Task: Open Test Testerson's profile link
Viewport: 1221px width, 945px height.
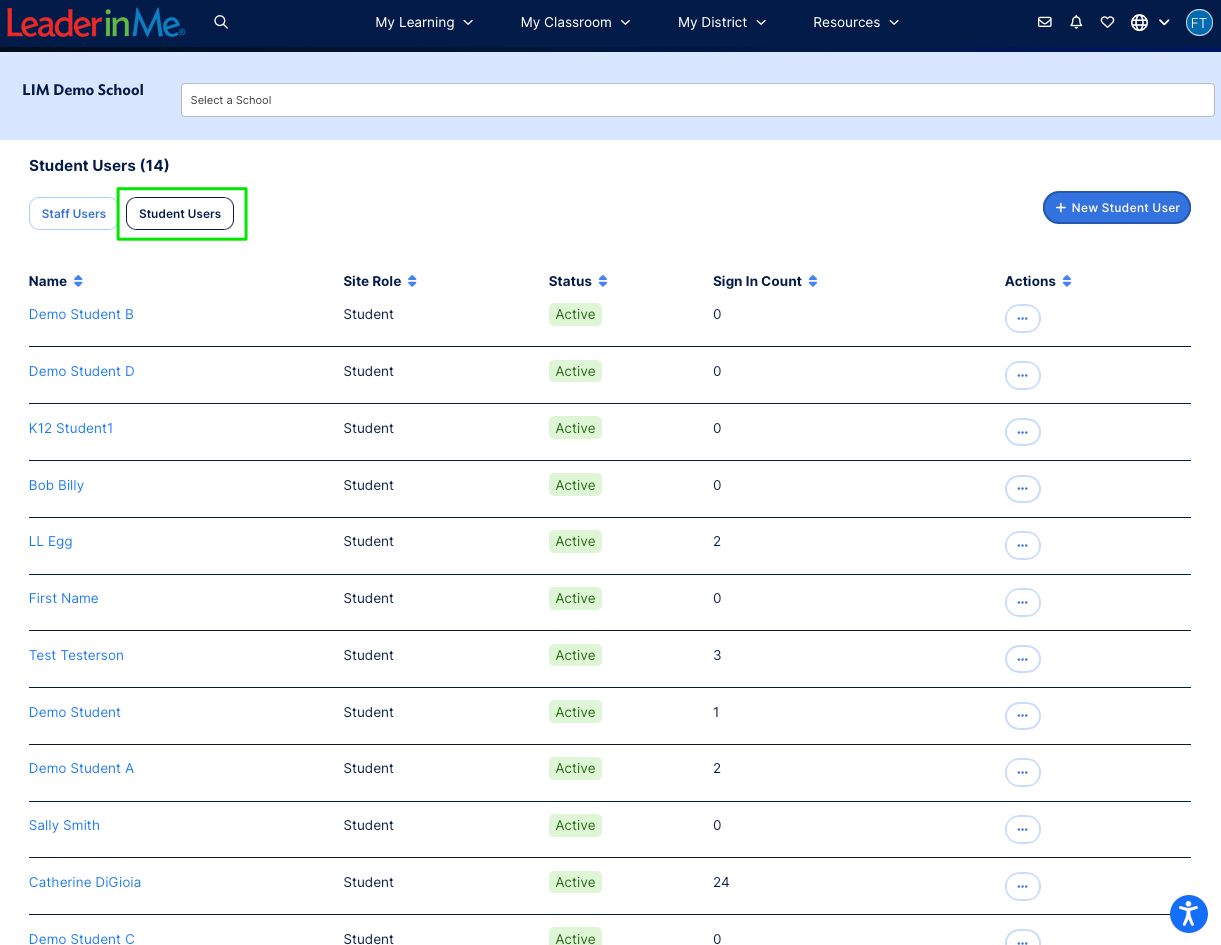Action: (76, 655)
